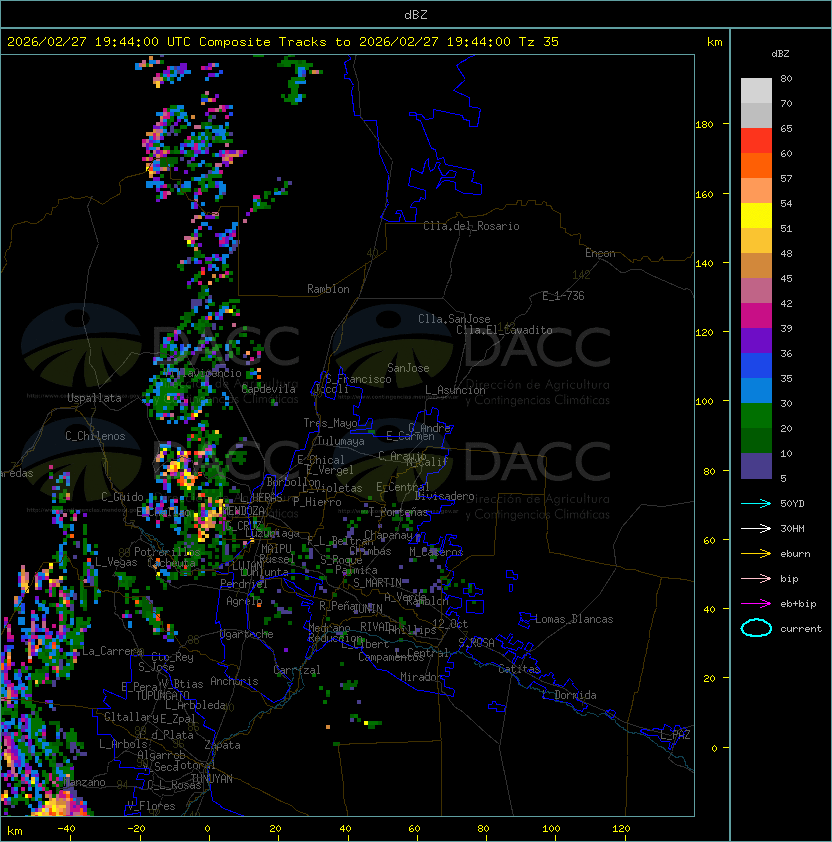The image size is (832, 842).
Task: Click the La_Carrera label on map
Action: pyautogui.click(x=112, y=651)
